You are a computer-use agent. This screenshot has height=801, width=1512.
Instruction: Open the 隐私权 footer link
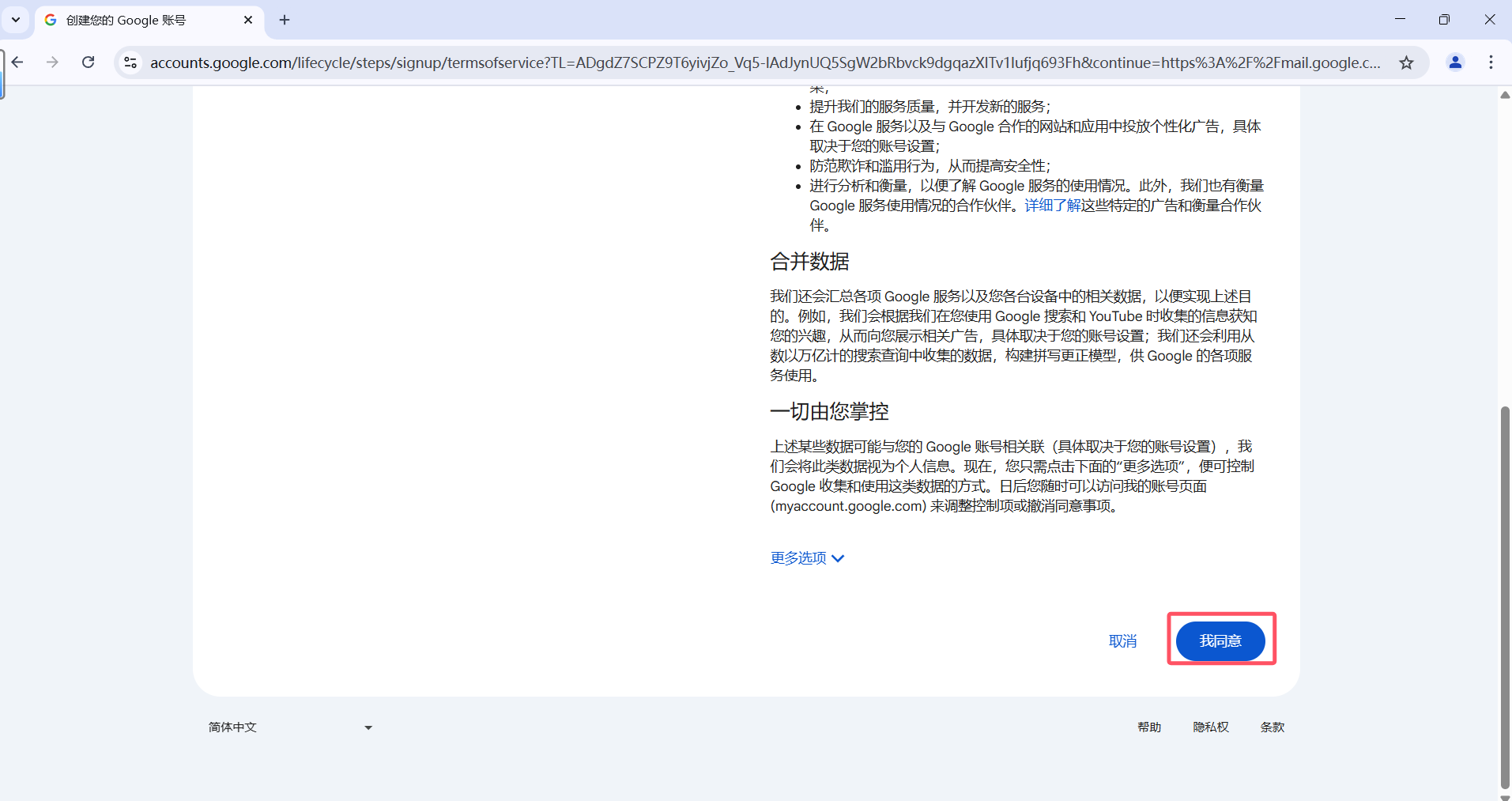click(1211, 727)
